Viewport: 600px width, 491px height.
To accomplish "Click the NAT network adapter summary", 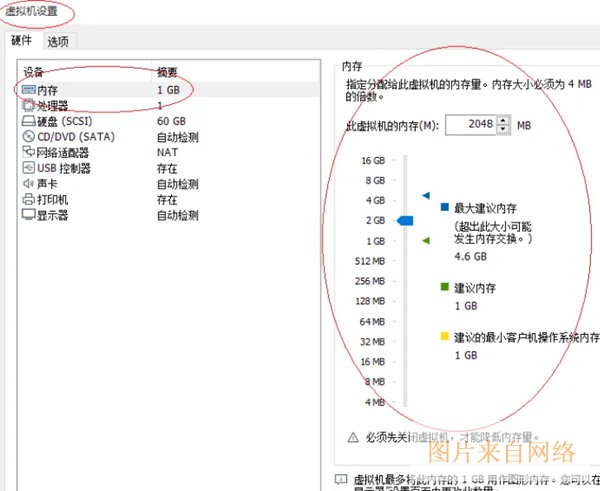I will click(167, 152).
